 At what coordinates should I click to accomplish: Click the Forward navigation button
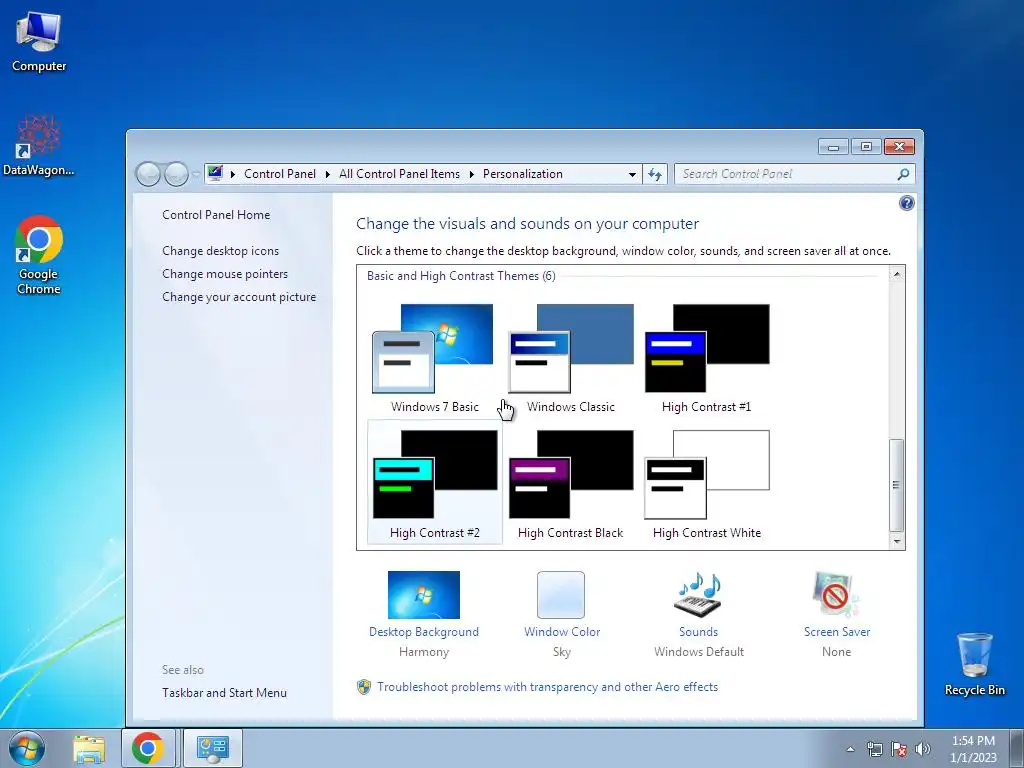[x=176, y=174]
